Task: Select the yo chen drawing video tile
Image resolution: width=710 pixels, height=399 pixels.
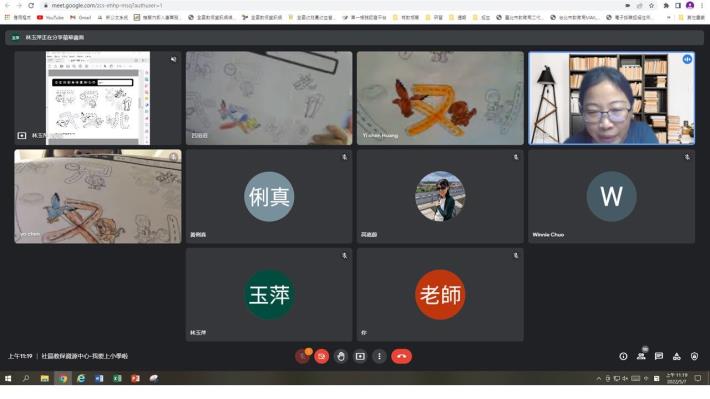Action: click(x=98, y=197)
